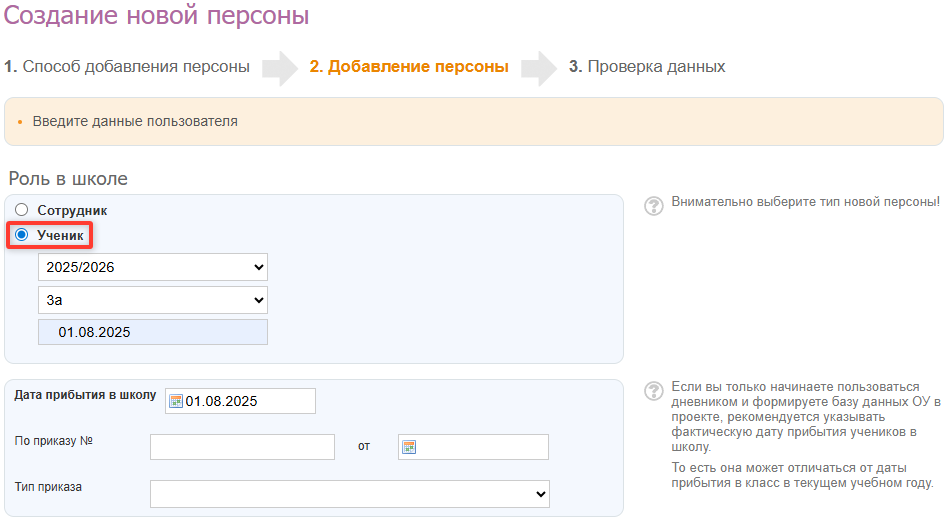Image resolution: width=951 pixels, height=519 pixels.
Task: Click help icon next to arrival date explanation
Action: coord(654,391)
